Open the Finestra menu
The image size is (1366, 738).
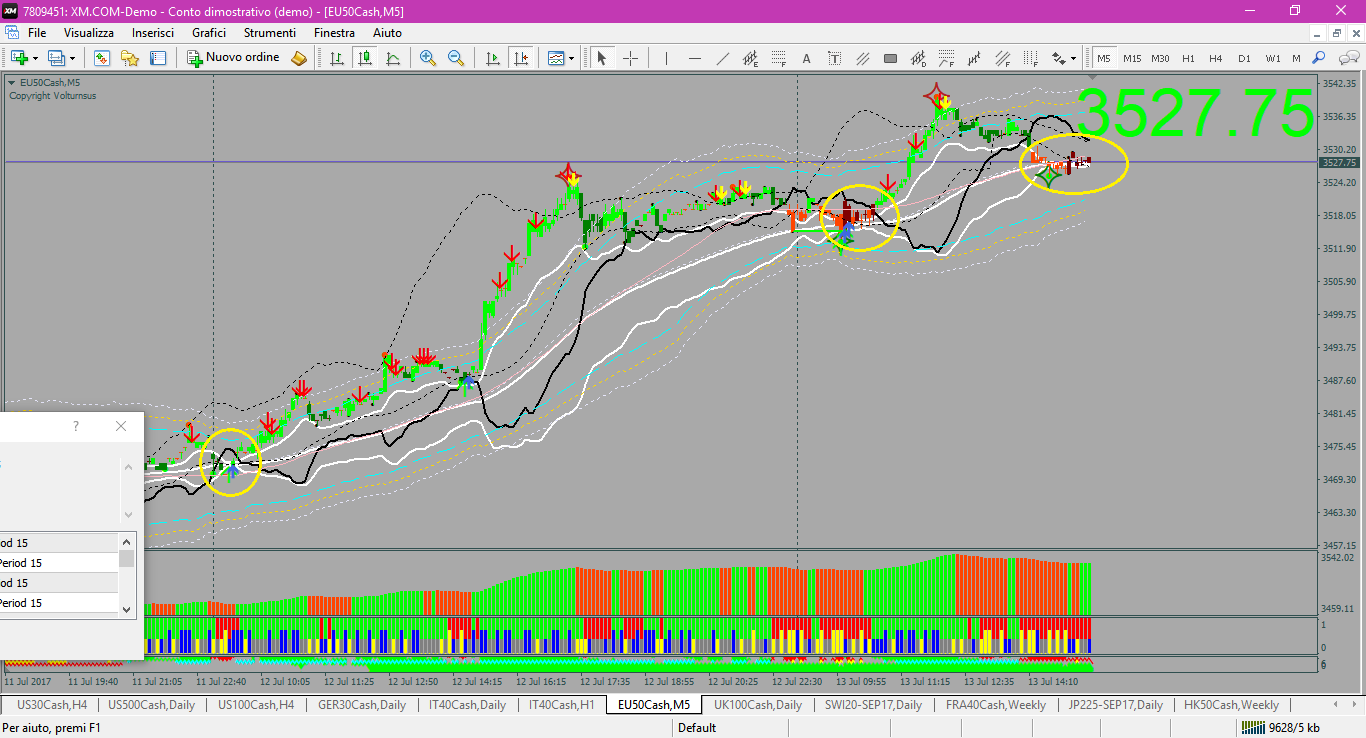tap(334, 33)
